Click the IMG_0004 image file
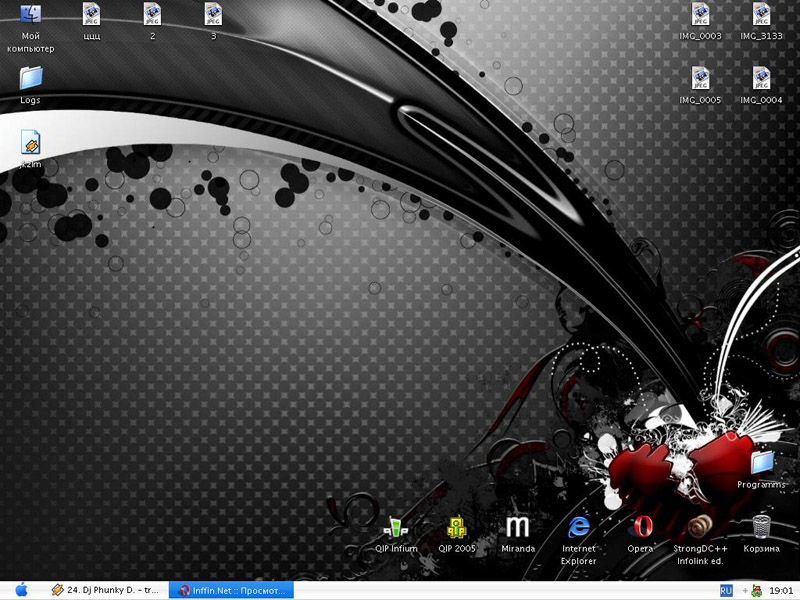This screenshot has width=800, height=600. pyautogui.click(x=762, y=79)
